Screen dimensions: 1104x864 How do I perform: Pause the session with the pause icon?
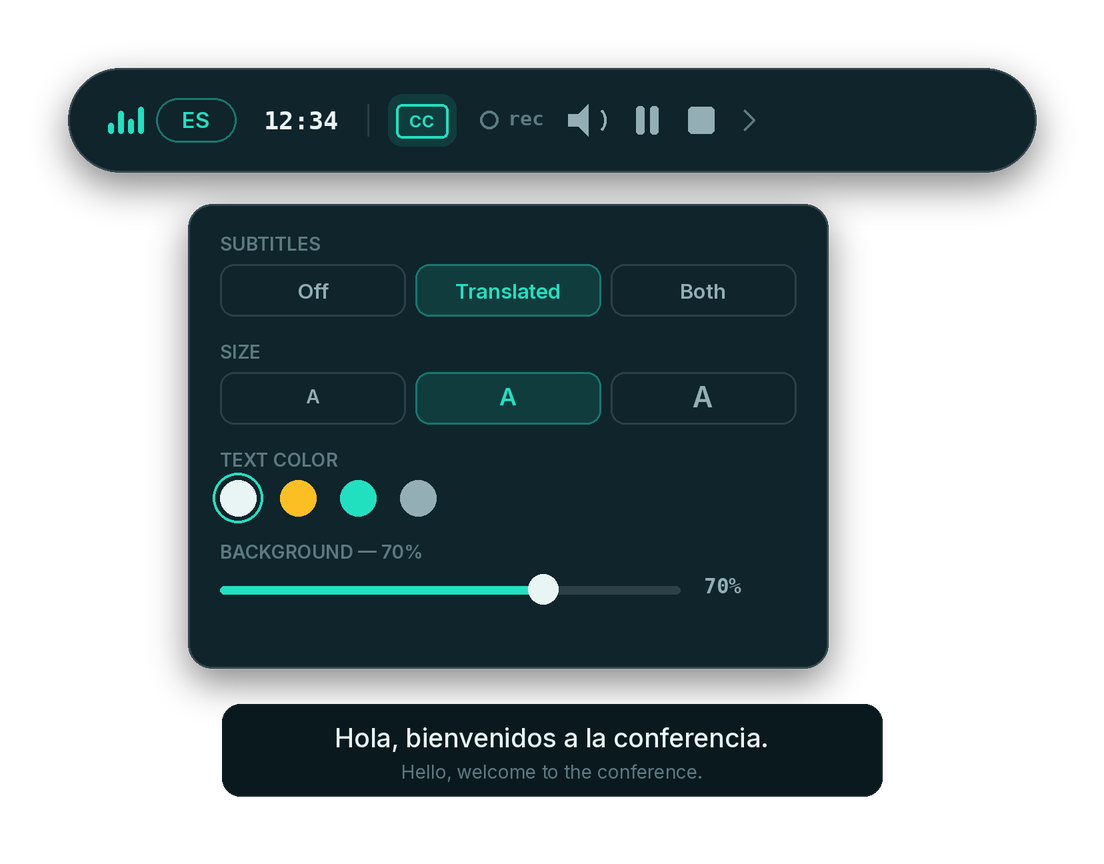(x=647, y=120)
